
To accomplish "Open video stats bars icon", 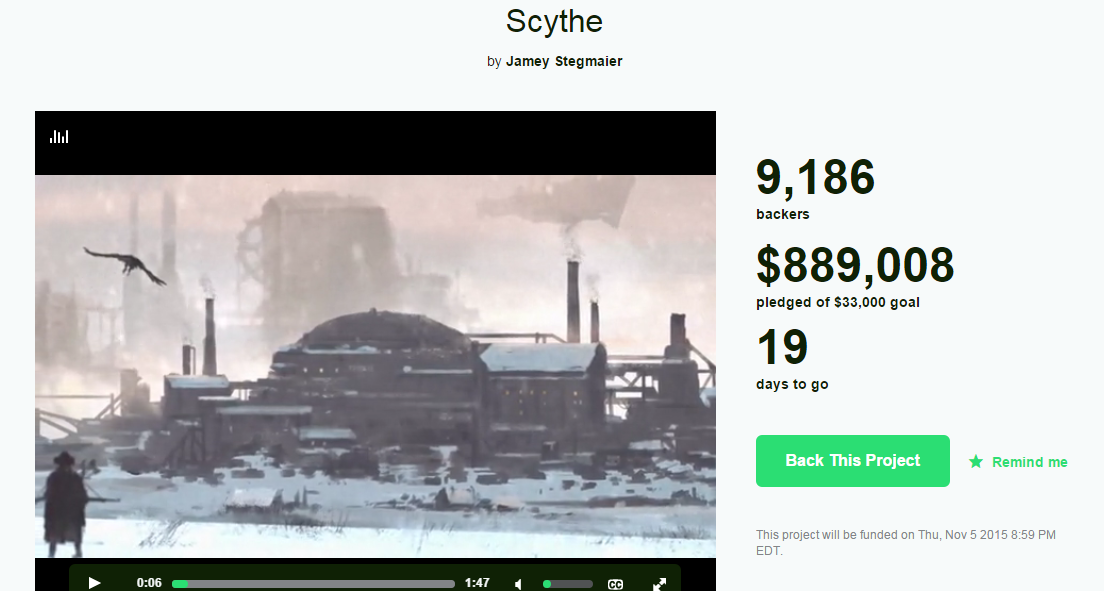I will click(59, 136).
